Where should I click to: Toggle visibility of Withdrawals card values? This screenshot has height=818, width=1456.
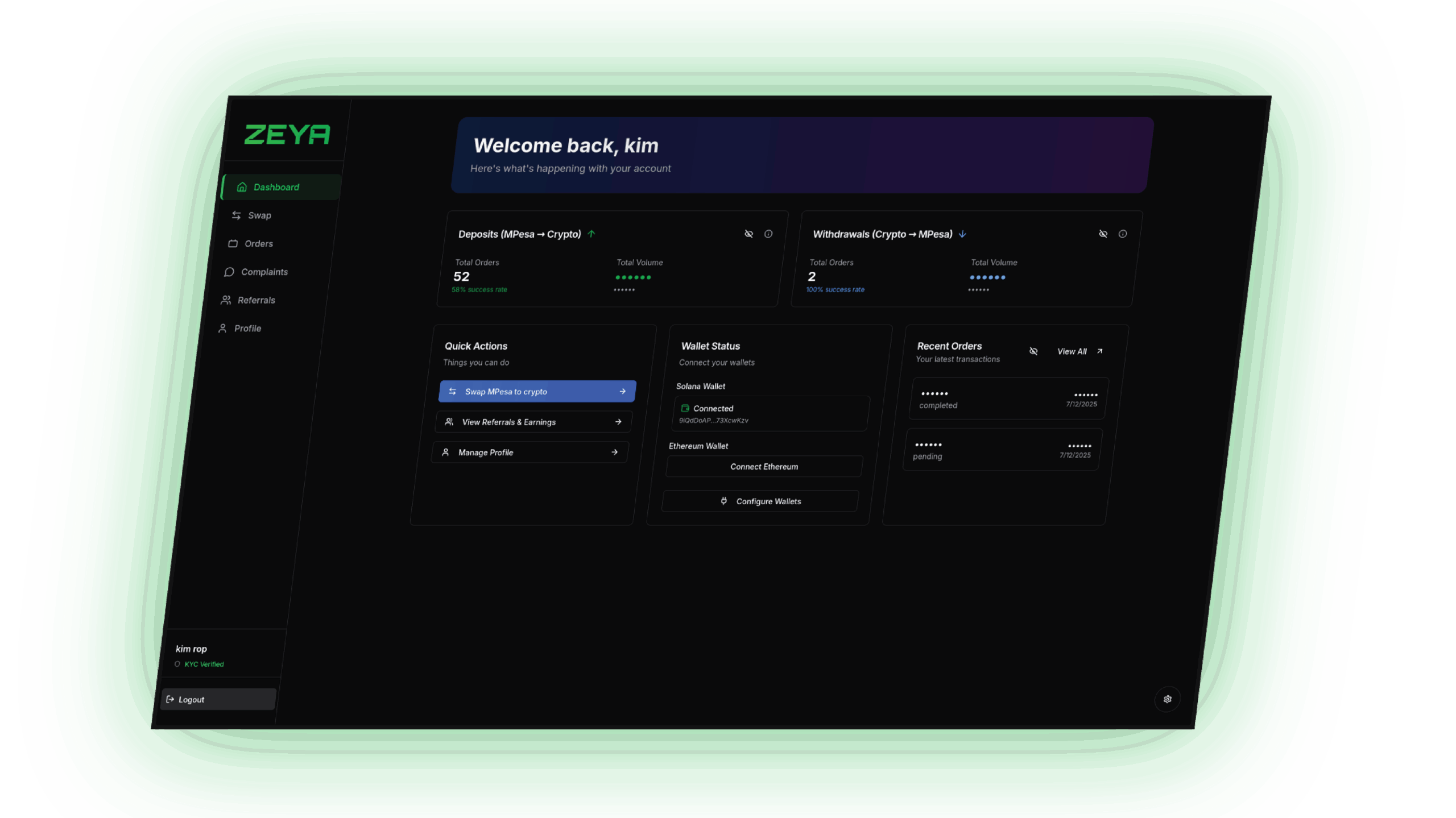(1103, 234)
